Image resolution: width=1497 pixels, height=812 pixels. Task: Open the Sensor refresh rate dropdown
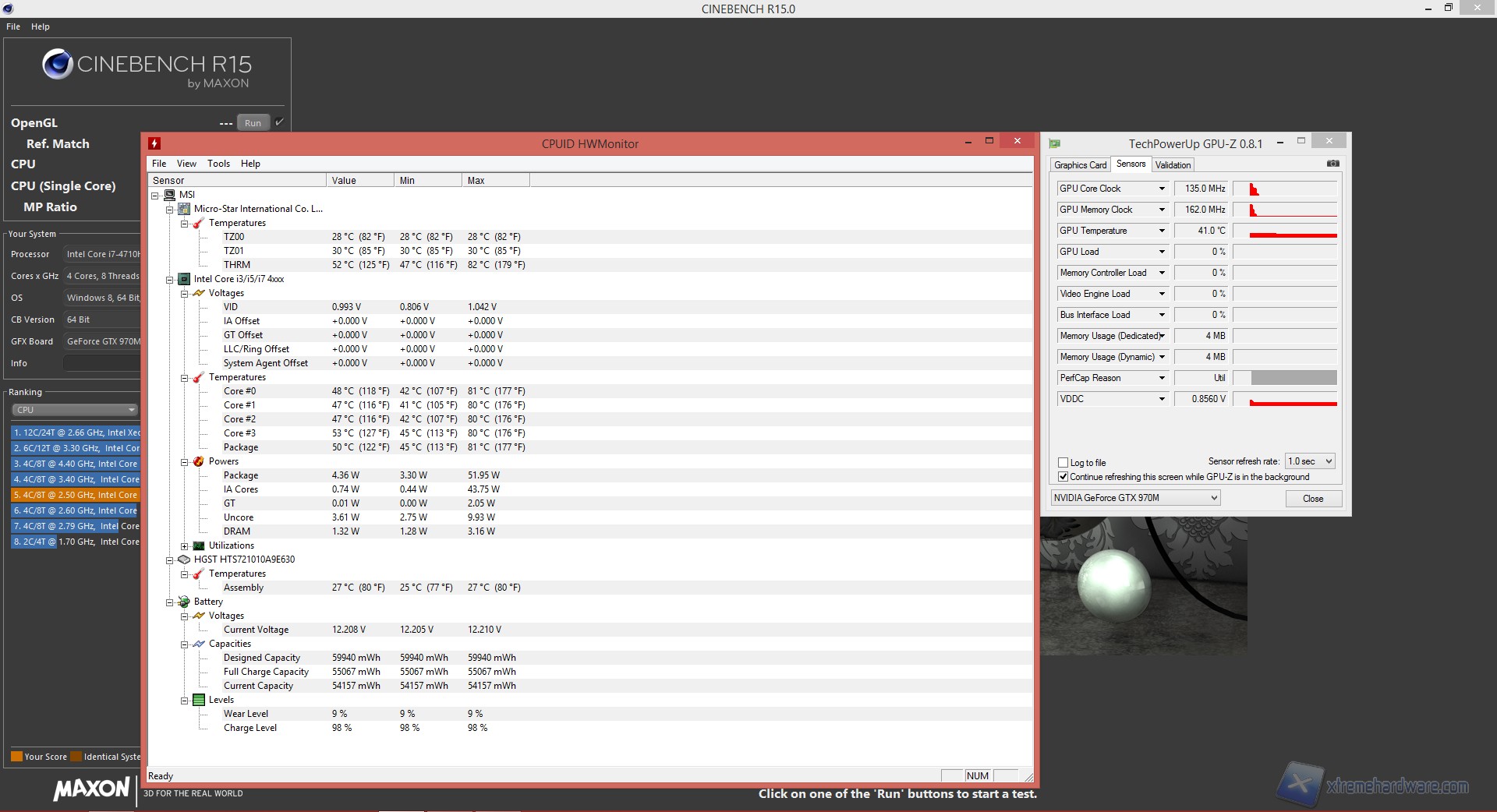[1310, 461]
